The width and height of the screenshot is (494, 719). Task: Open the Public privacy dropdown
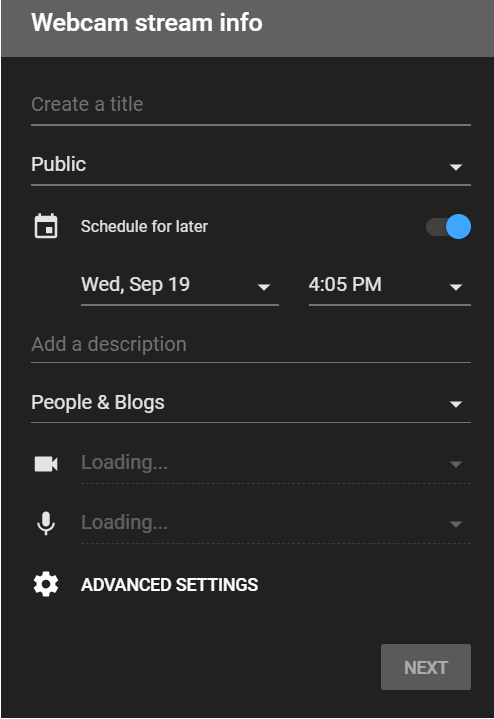click(251, 165)
